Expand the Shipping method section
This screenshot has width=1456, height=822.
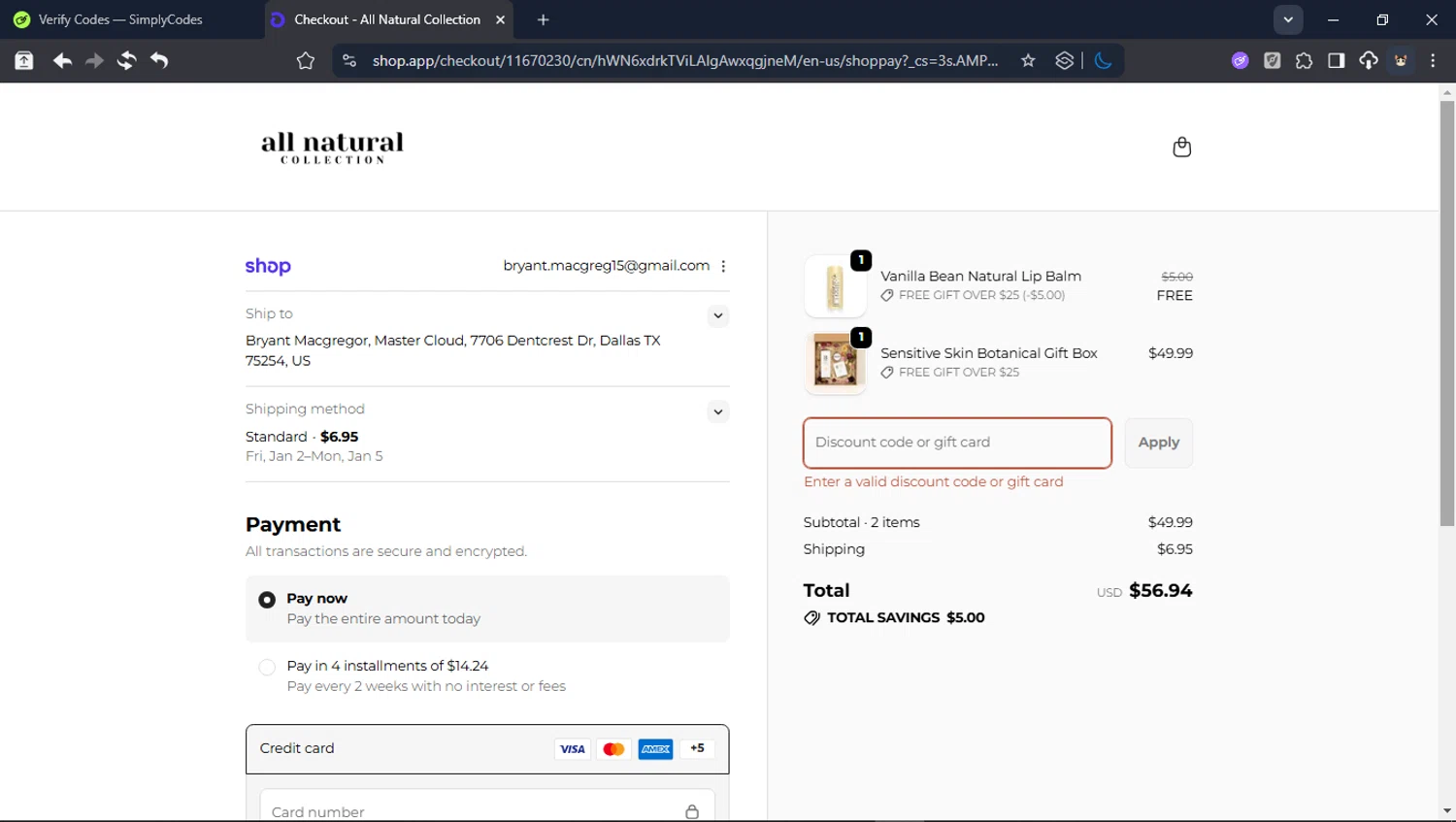tap(717, 411)
